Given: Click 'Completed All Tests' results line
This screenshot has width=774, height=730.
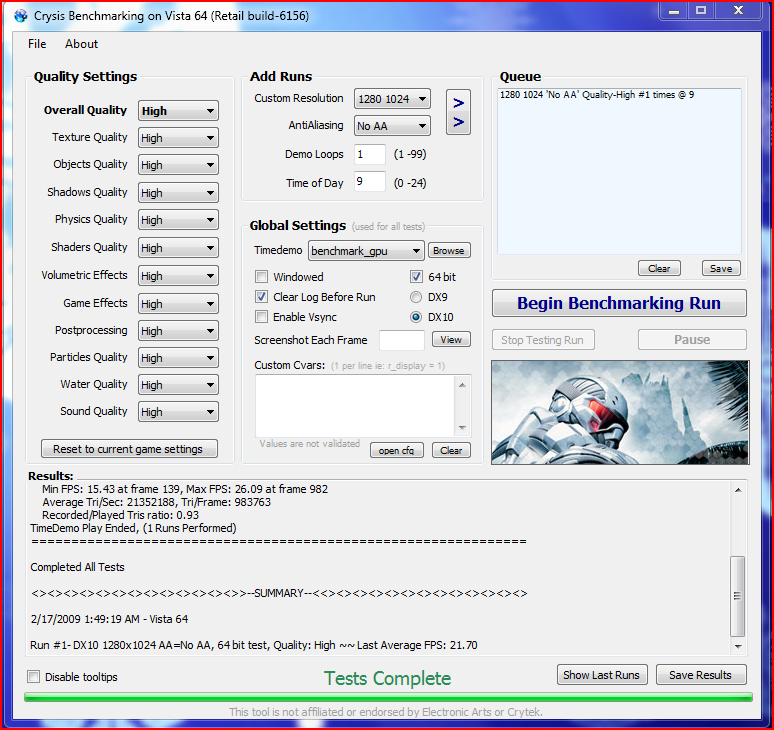Looking at the screenshot, I should point(77,567).
